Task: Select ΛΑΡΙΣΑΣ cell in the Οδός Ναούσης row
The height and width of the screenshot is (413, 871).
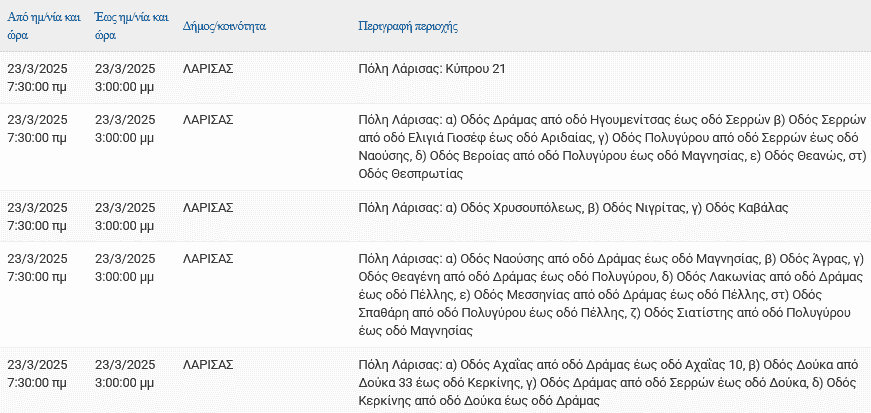Action: pos(208,258)
